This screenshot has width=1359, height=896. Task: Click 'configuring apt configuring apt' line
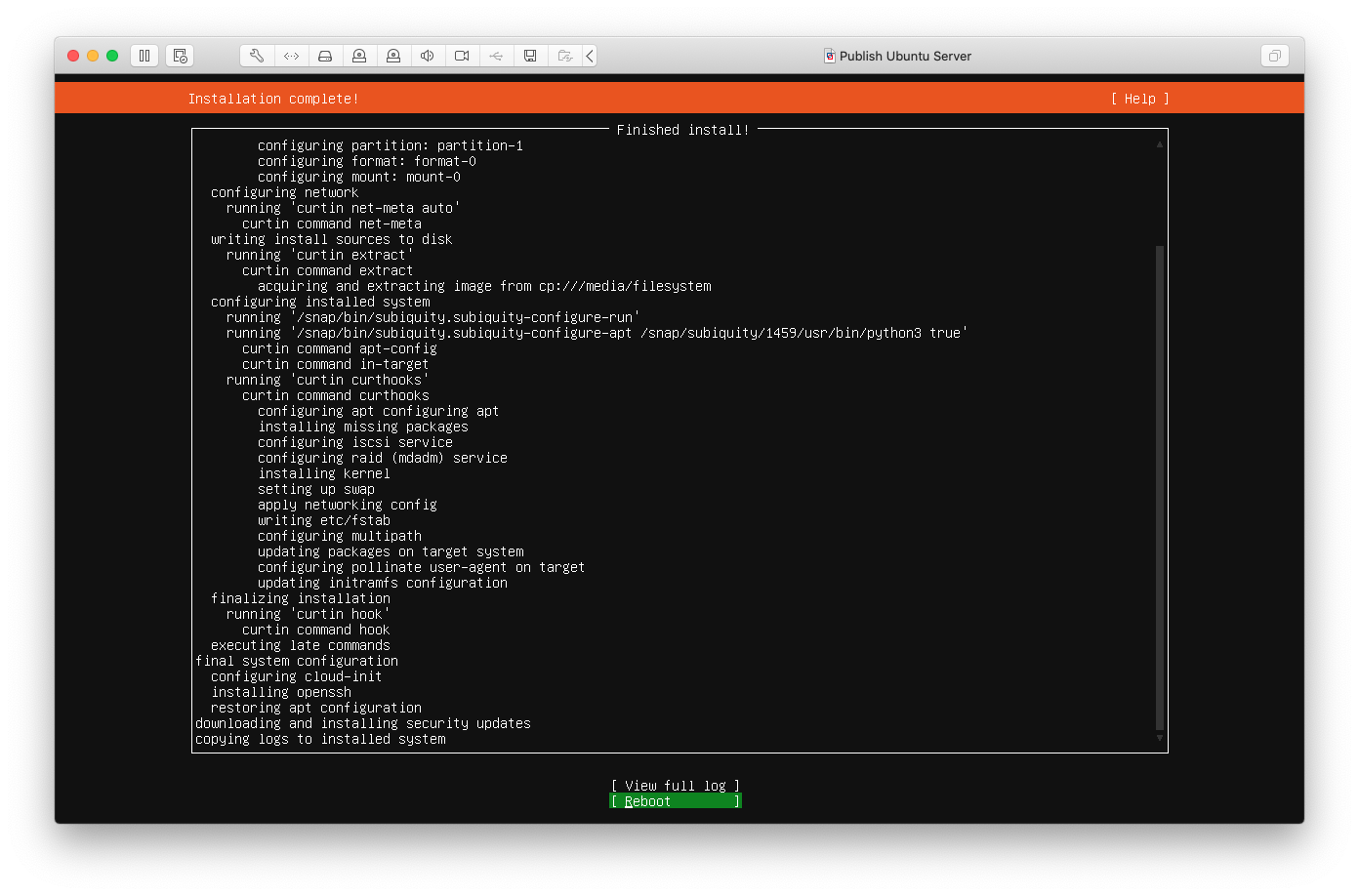click(x=379, y=411)
